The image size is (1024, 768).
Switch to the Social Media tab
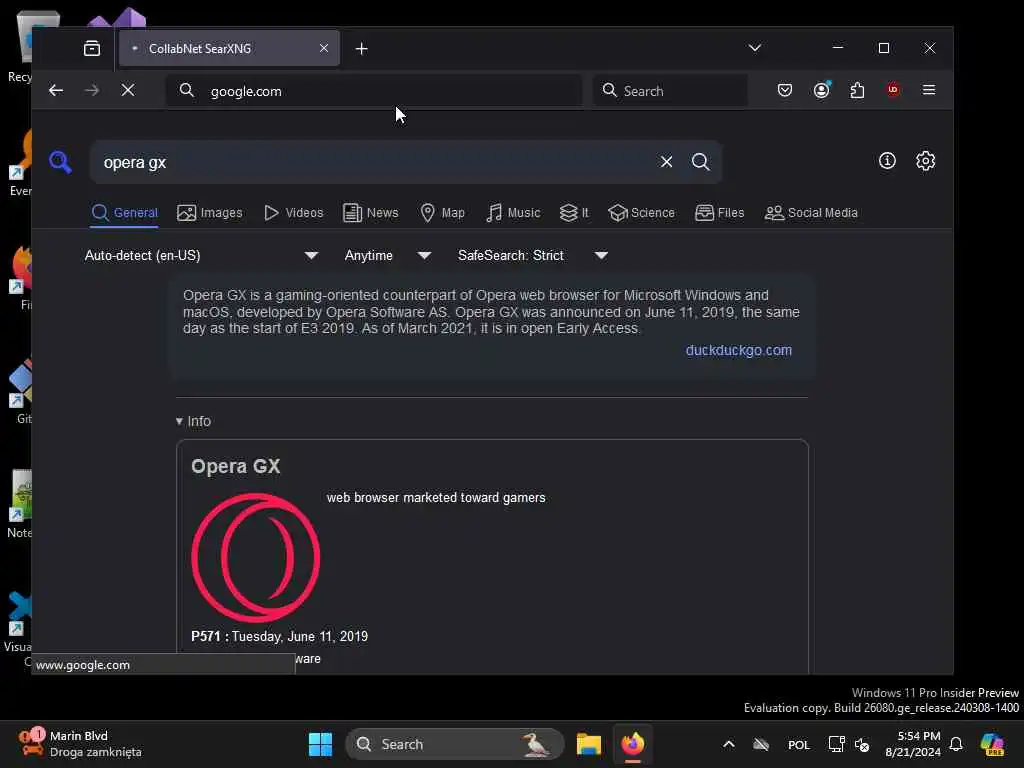tap(811, 213)
